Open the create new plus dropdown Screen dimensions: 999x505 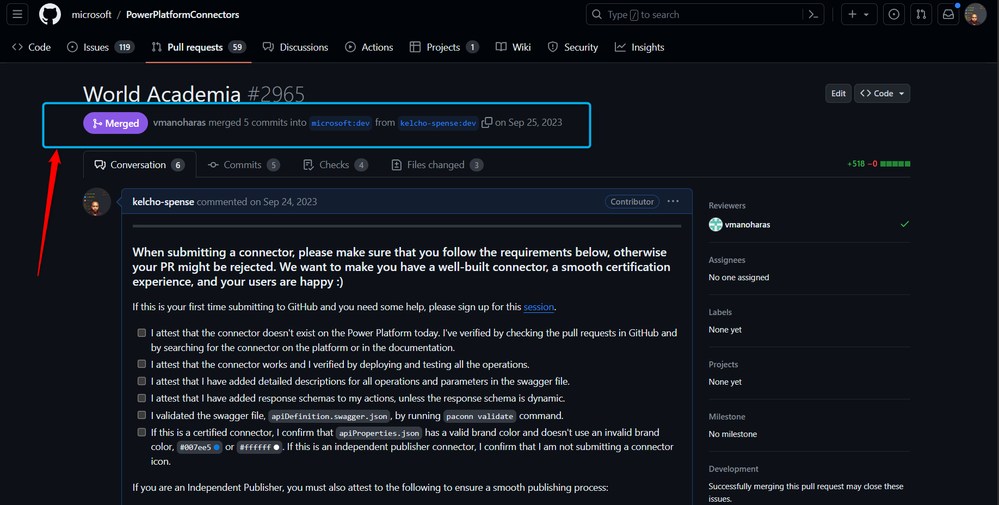click(859, 14)
